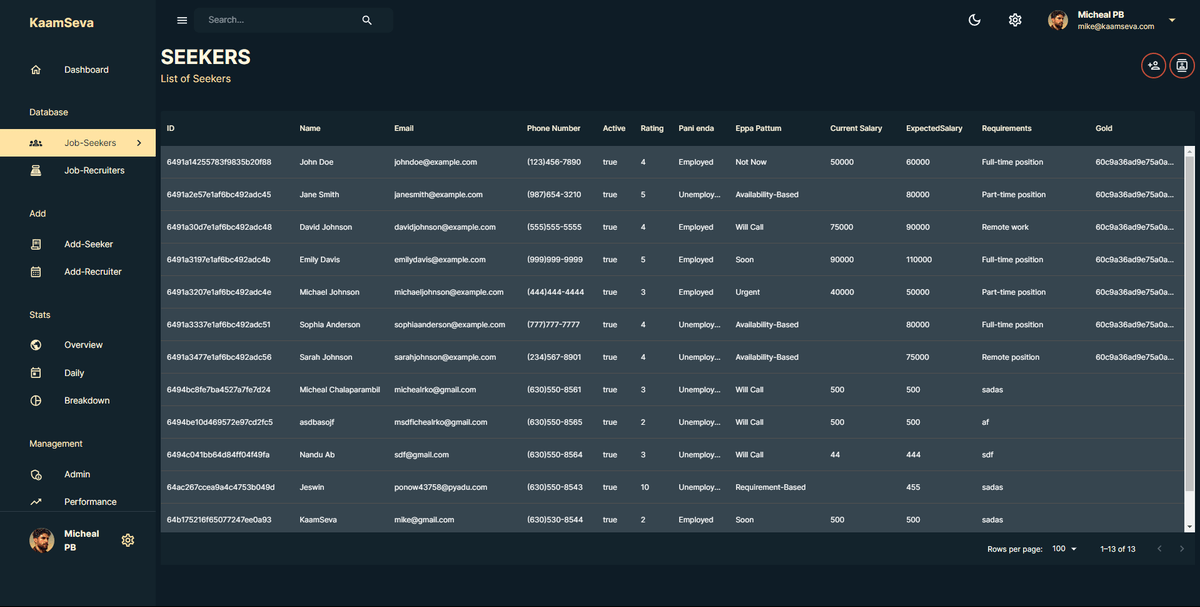Click the hamburger menu icon

tap(182, 20)
